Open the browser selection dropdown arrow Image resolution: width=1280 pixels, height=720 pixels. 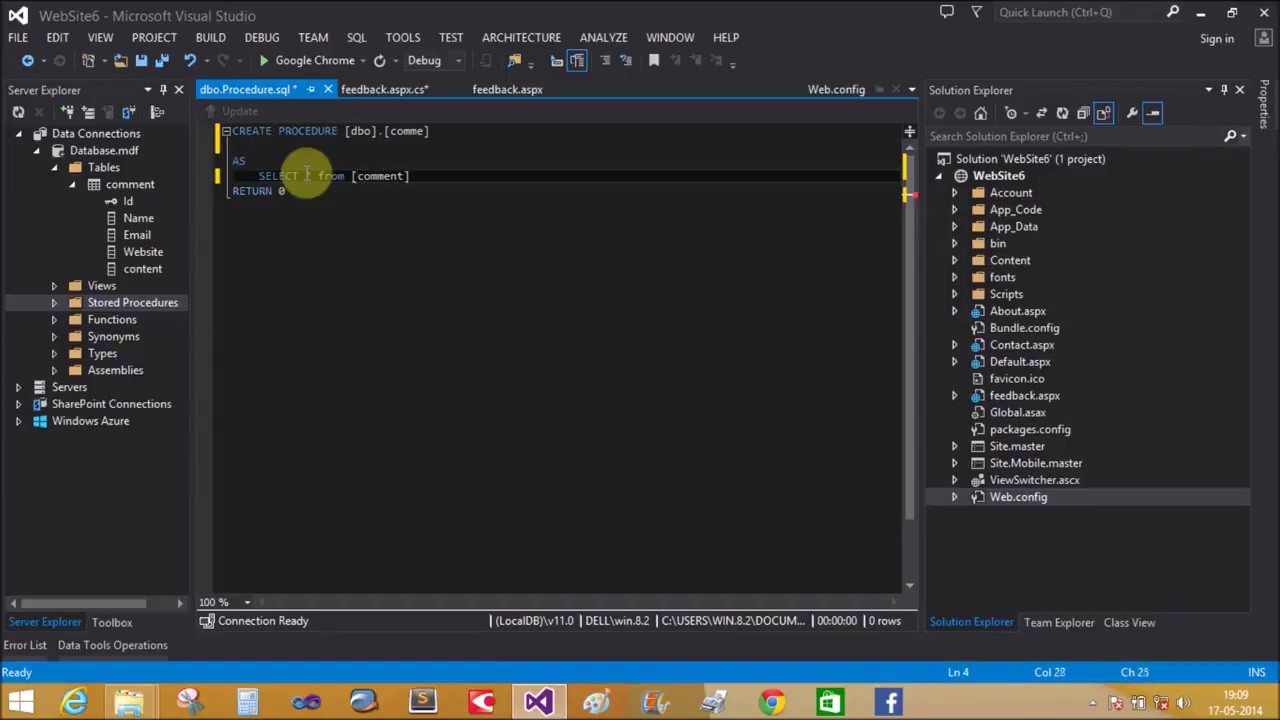(x=362, y=61)
